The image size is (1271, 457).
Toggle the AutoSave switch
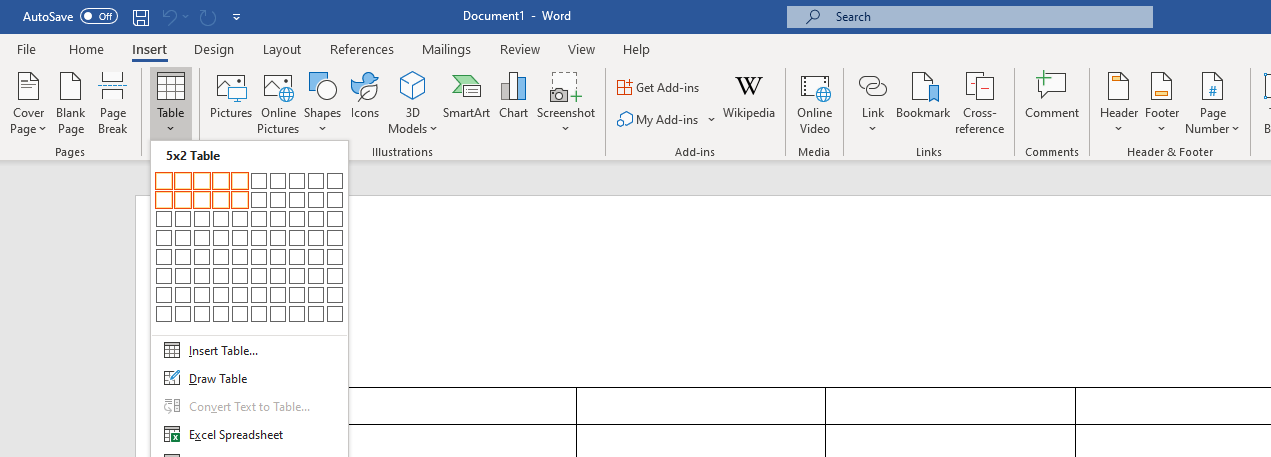coord(99,17)
